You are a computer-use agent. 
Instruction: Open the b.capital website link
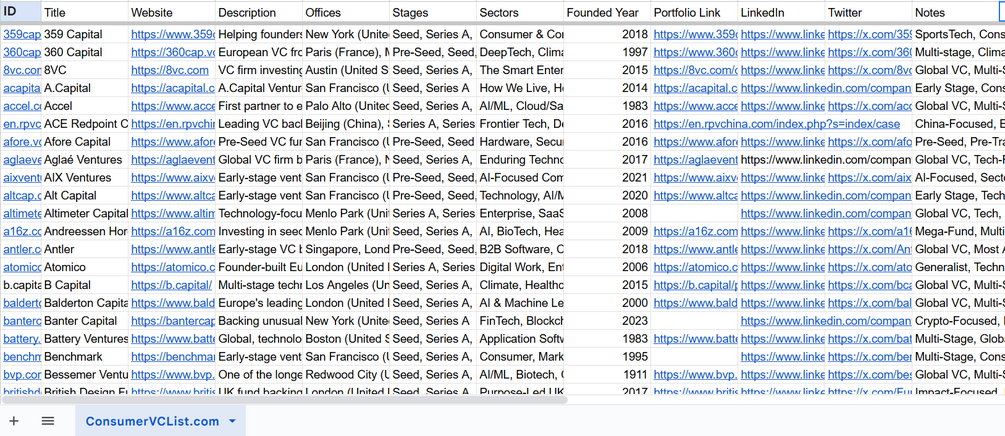tap(172, 285)
